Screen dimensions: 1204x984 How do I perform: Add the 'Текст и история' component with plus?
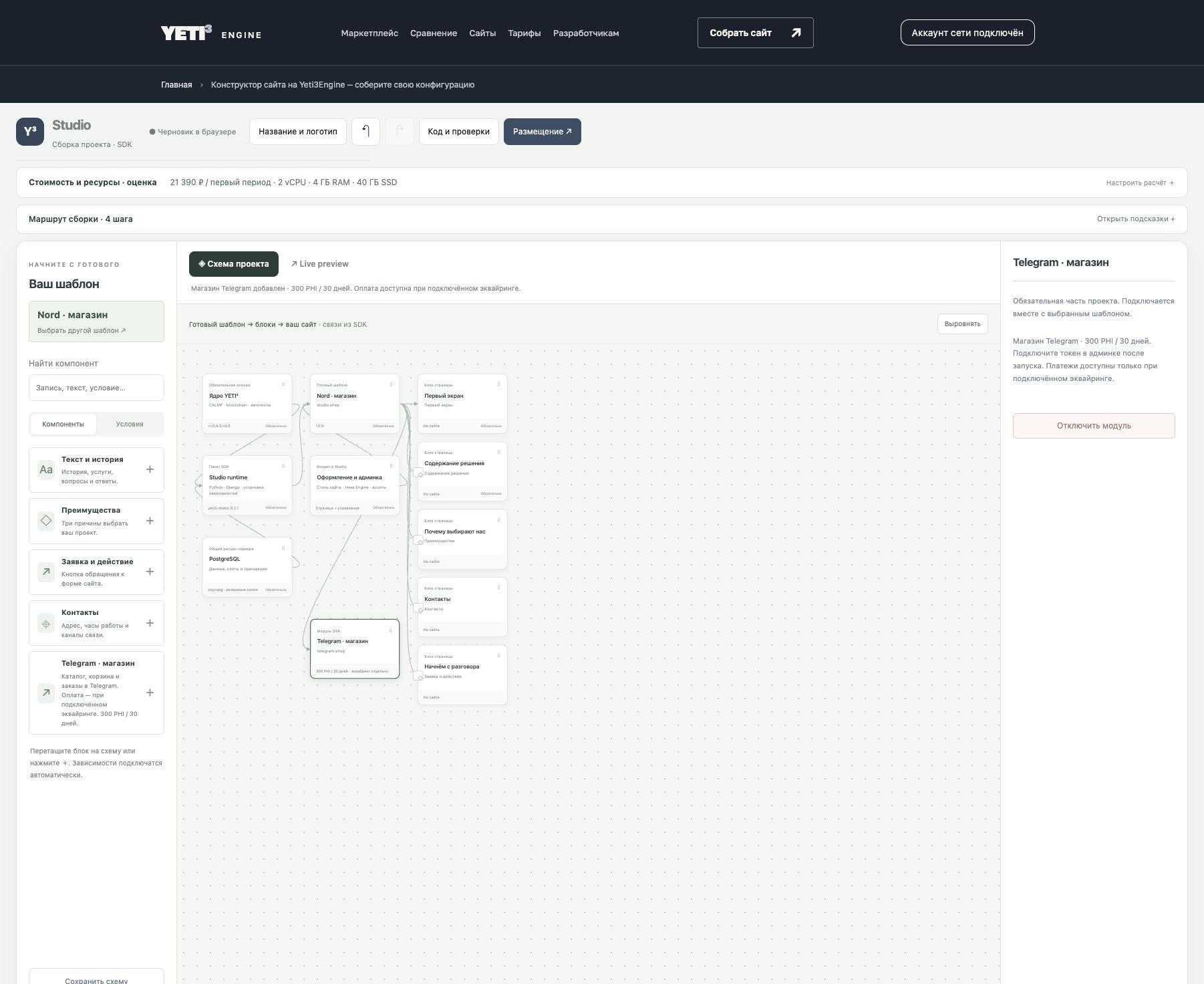point(150,469)
